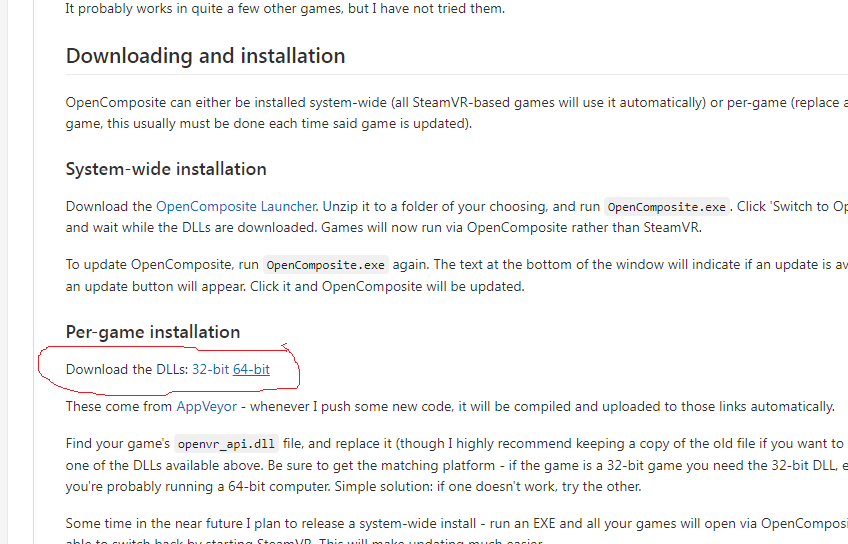The height and width of the screenshot is (544, 848).
Task: Click the 'Download the DLLs:' text
Action: 127,369
